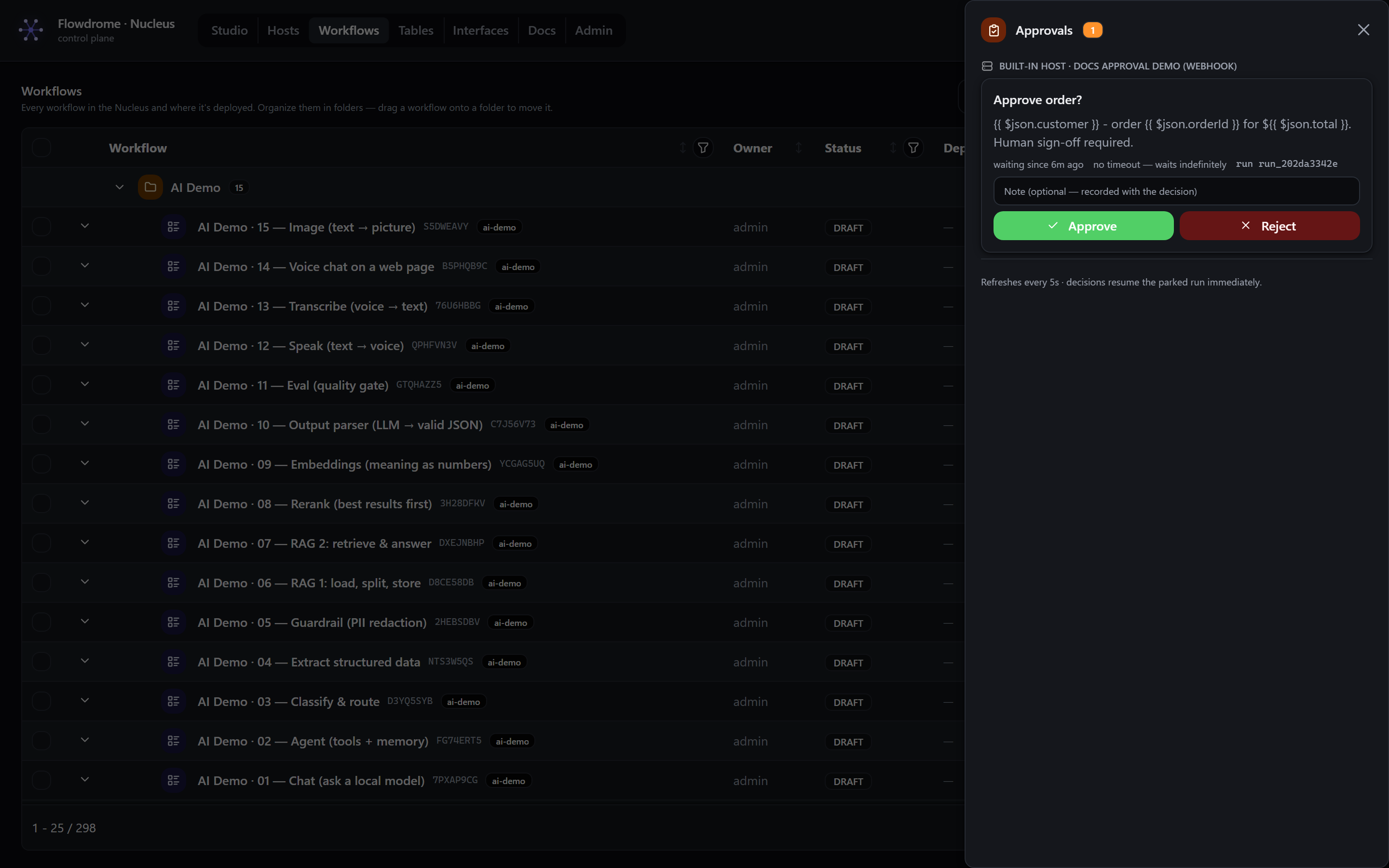Click the Flowdrome Nucleus logo icon
Image resolution: width=1389 pixels, height=868 pixels.
tap(31, 30)
